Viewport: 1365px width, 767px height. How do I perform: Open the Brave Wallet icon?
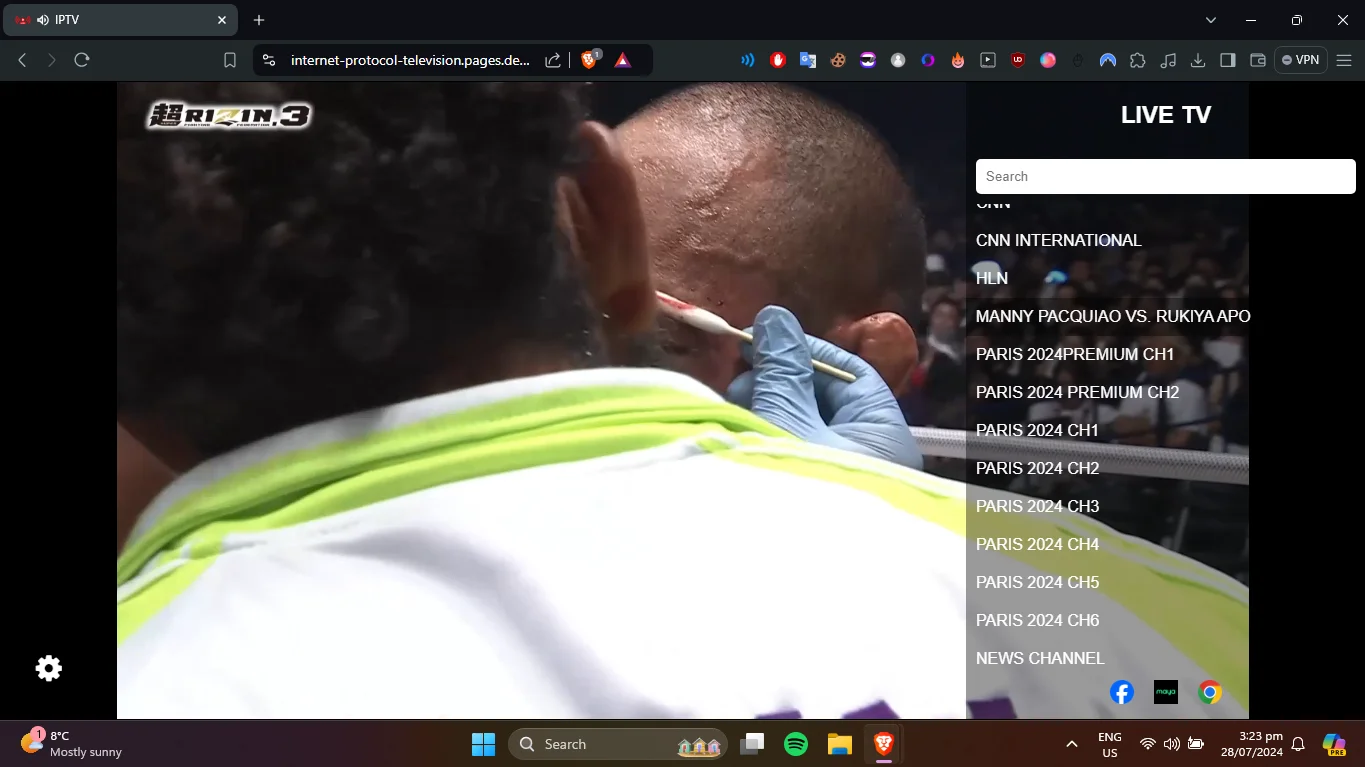(x=1258, y=60)
